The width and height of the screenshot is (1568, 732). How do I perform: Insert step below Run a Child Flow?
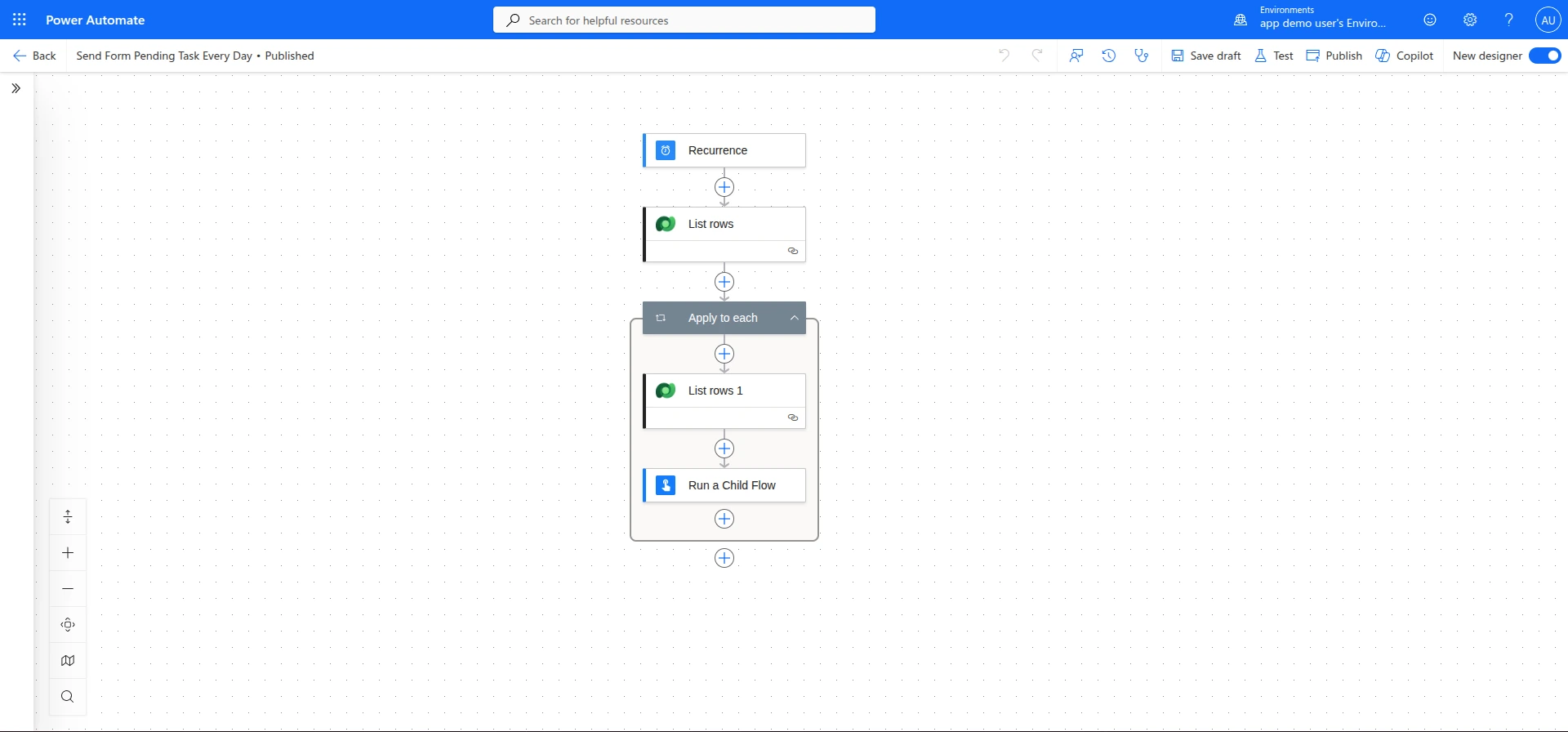pos(724,519)
